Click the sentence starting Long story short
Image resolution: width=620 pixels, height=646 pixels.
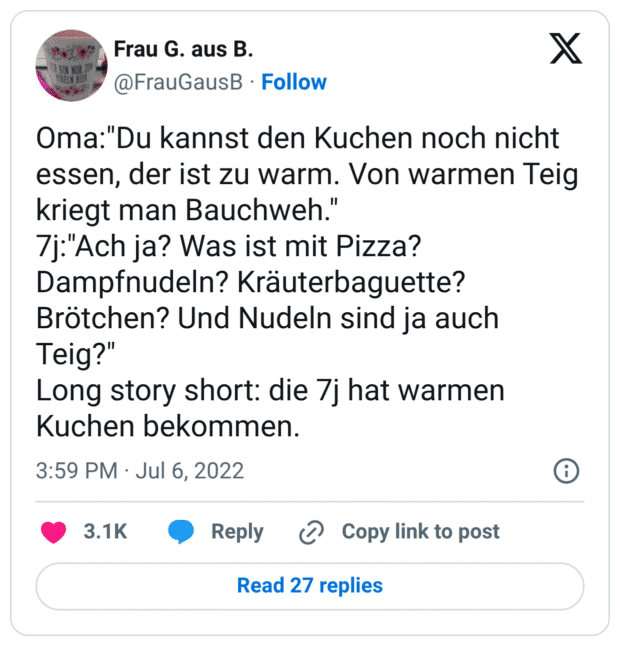270,391
